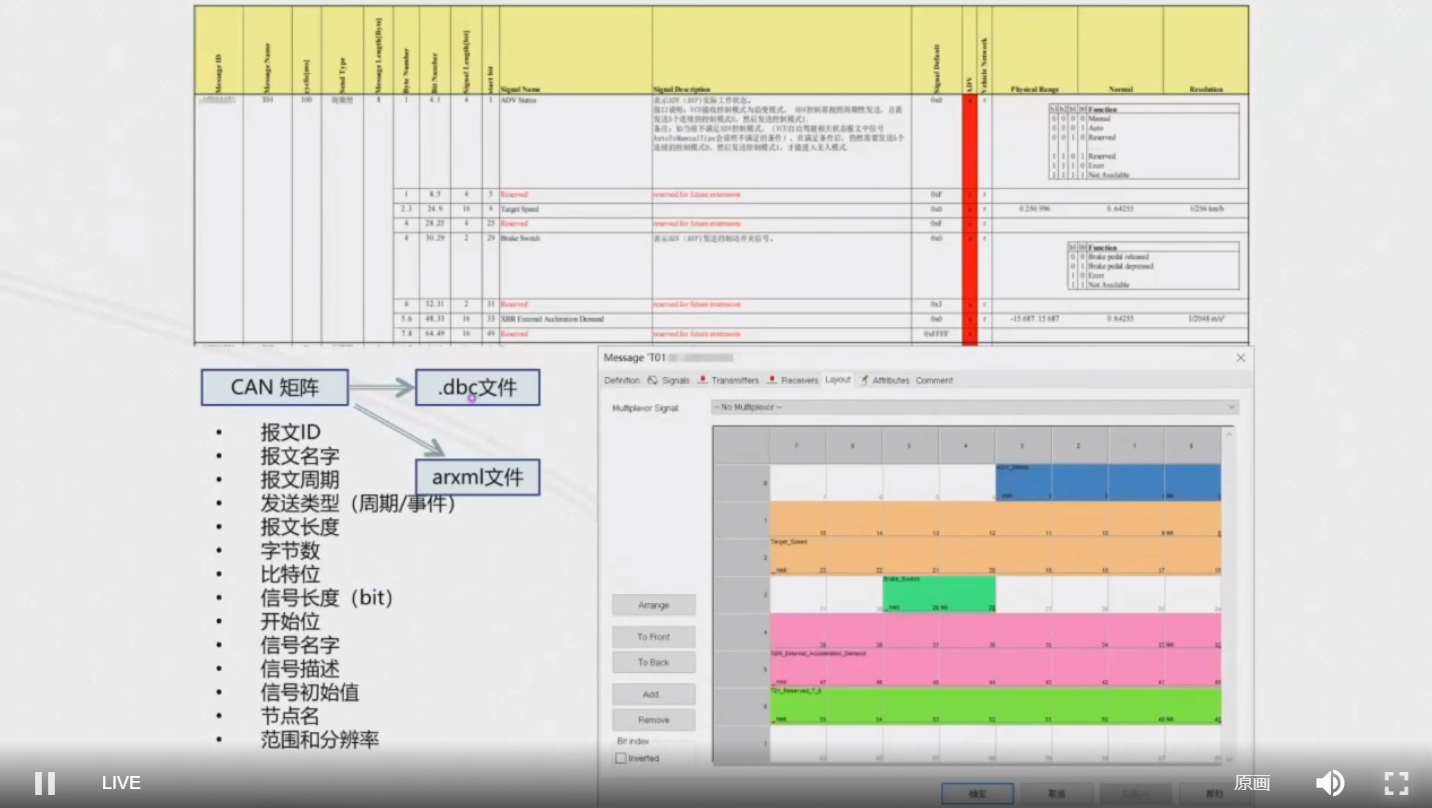1432x808 pixels.
Task: Click the Remove button in Layout
Action: point(653,720)
